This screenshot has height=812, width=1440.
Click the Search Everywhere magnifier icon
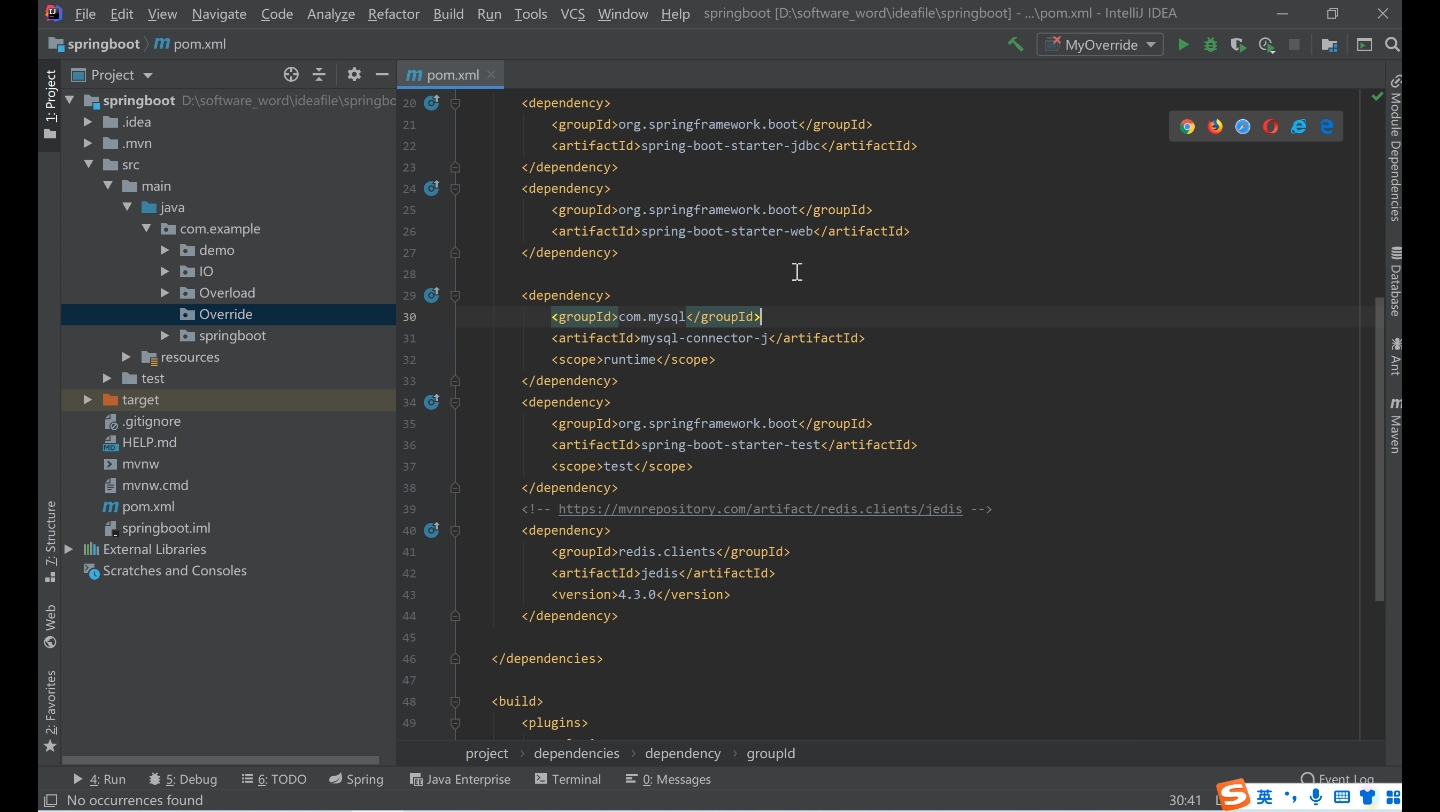(1392, 44)
